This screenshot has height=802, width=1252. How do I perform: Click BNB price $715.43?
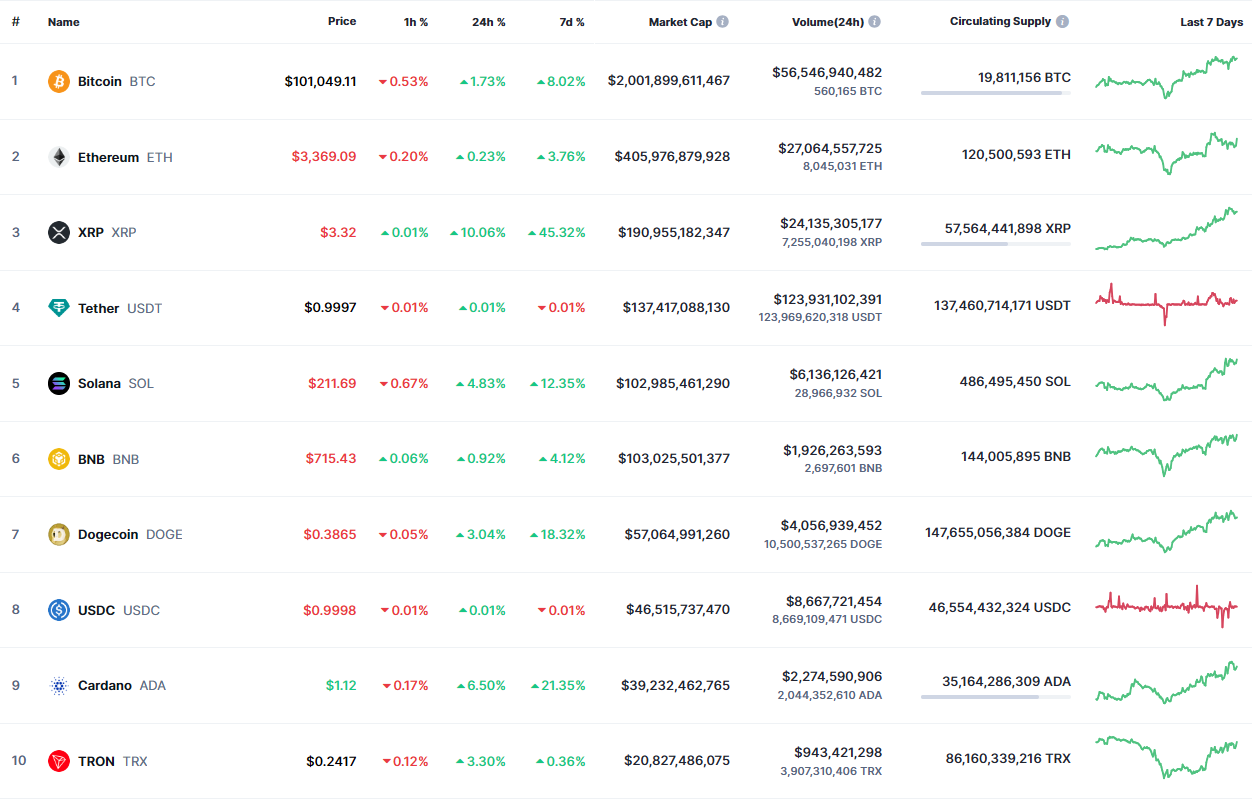[331, 459]
